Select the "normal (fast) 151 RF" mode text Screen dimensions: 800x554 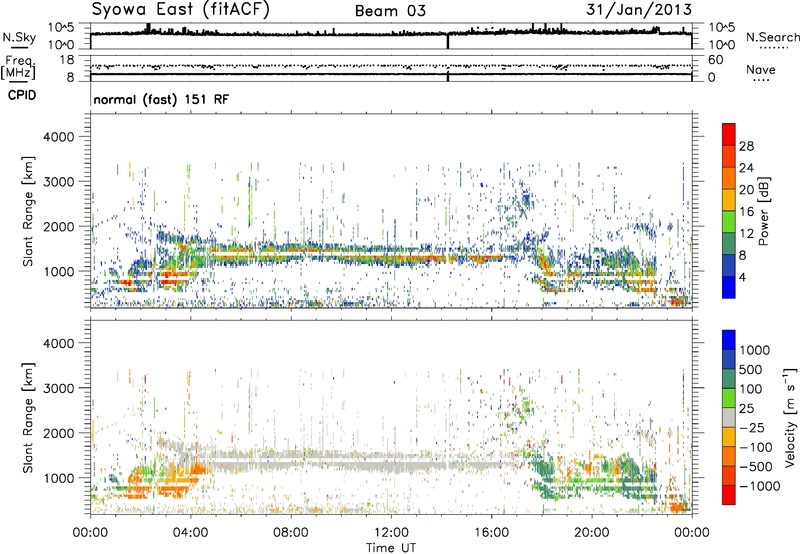click(161, 99)
